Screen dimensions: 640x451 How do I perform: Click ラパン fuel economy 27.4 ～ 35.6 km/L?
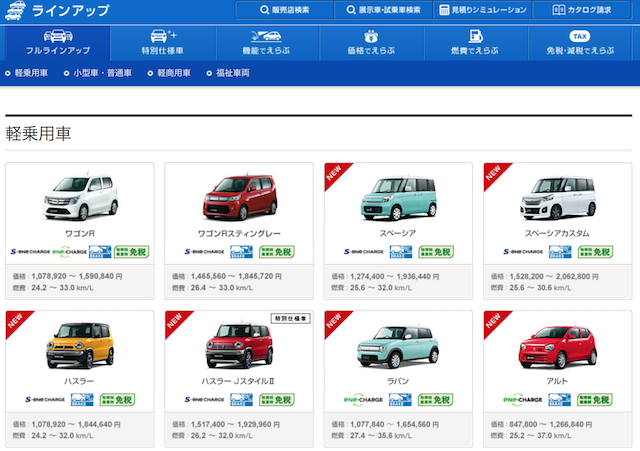pyautogui.click(x=371, y=436)
